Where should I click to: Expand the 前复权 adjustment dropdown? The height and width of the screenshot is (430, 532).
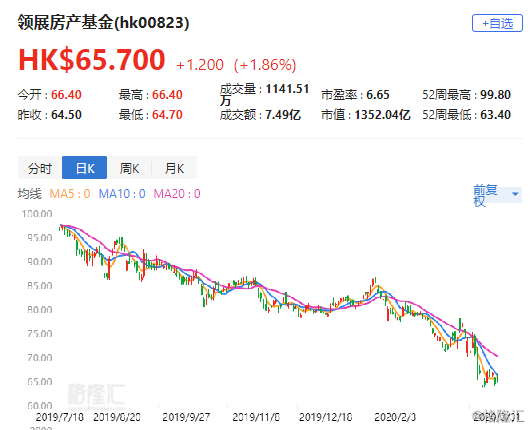[497, 195]
